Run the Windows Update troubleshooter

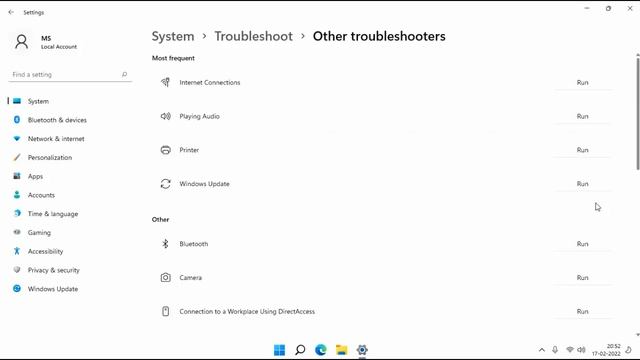[x=582, y=184]
